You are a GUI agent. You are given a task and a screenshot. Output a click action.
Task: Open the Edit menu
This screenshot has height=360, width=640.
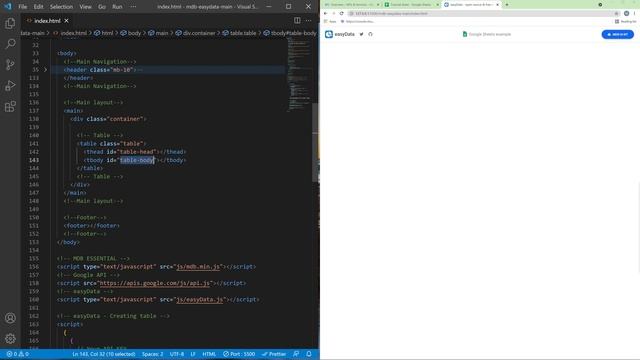[38, 7]
